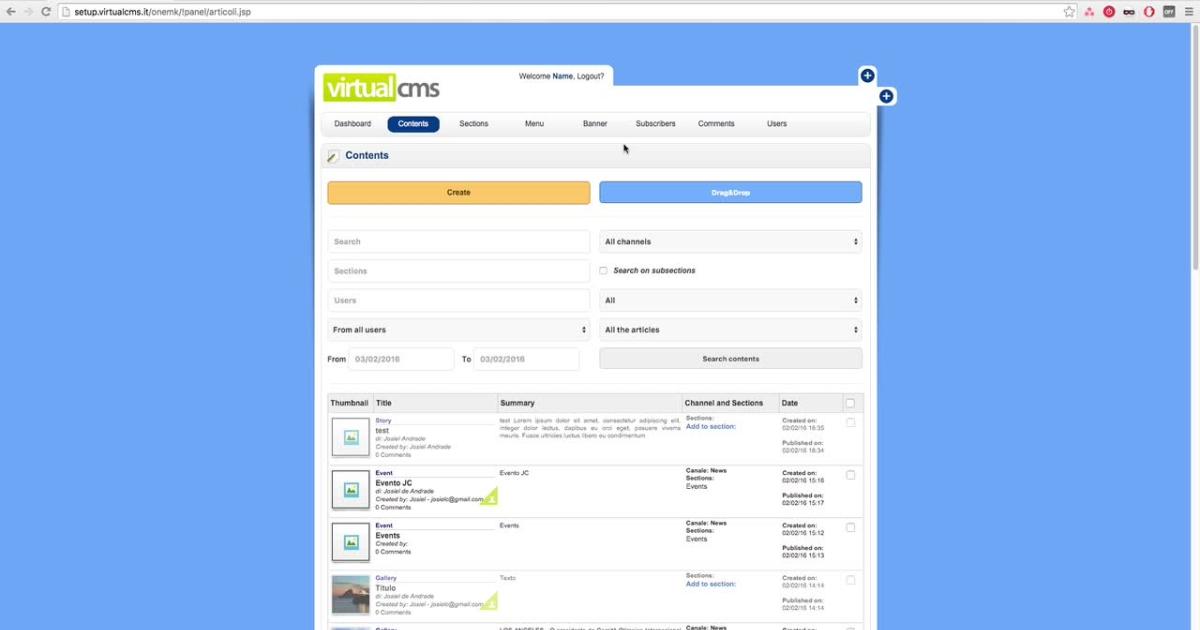Viewport: 1200px width, 630px height.
Task: Click the browser vertical scrollbar
Action: pos(1194,150)
